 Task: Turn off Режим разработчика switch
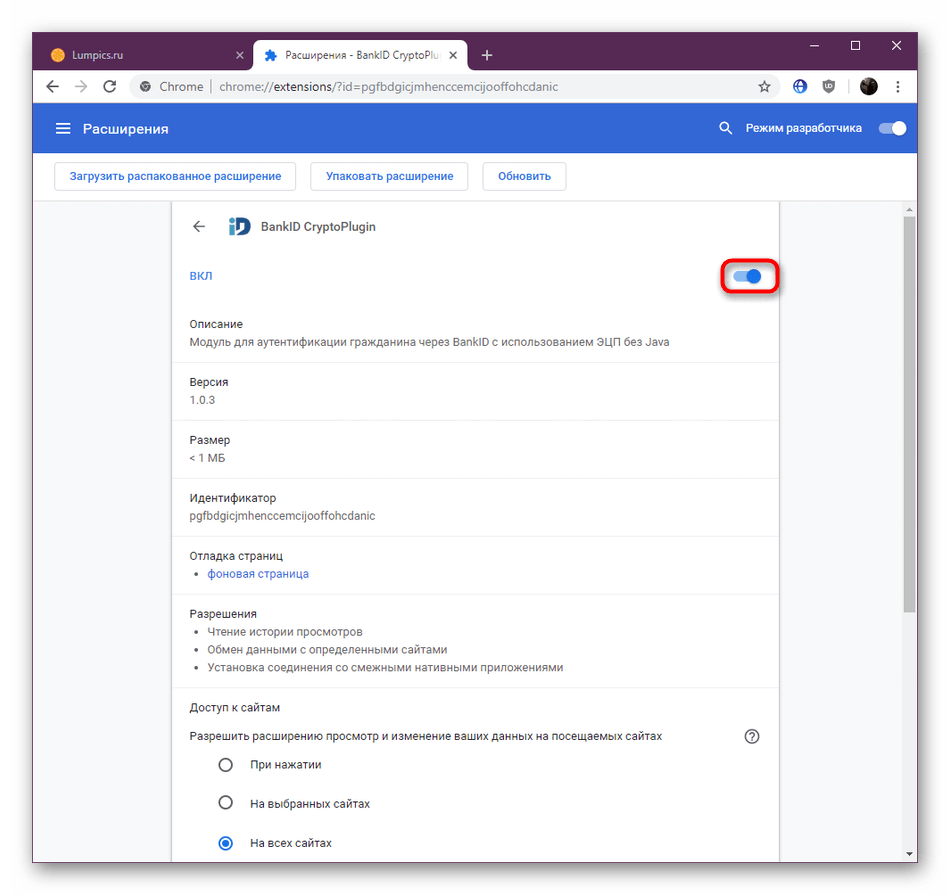[891, 128]
